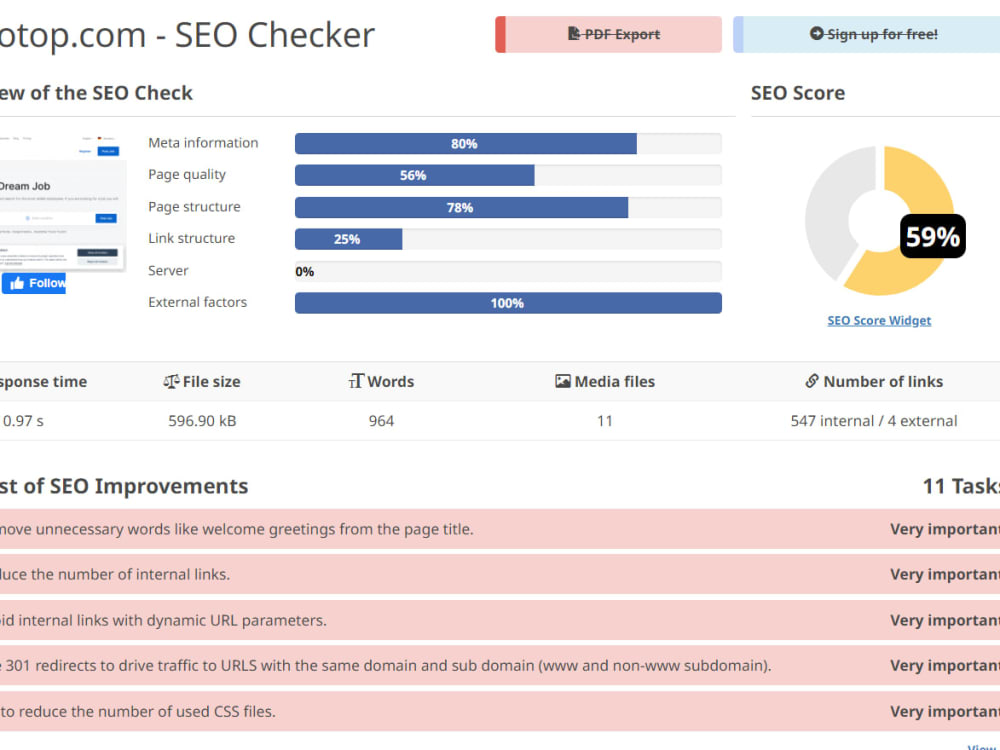Viewport: 1000px width, 750px height.
Task: Click the External factors 100% progress bar
Action: point(508,303)
